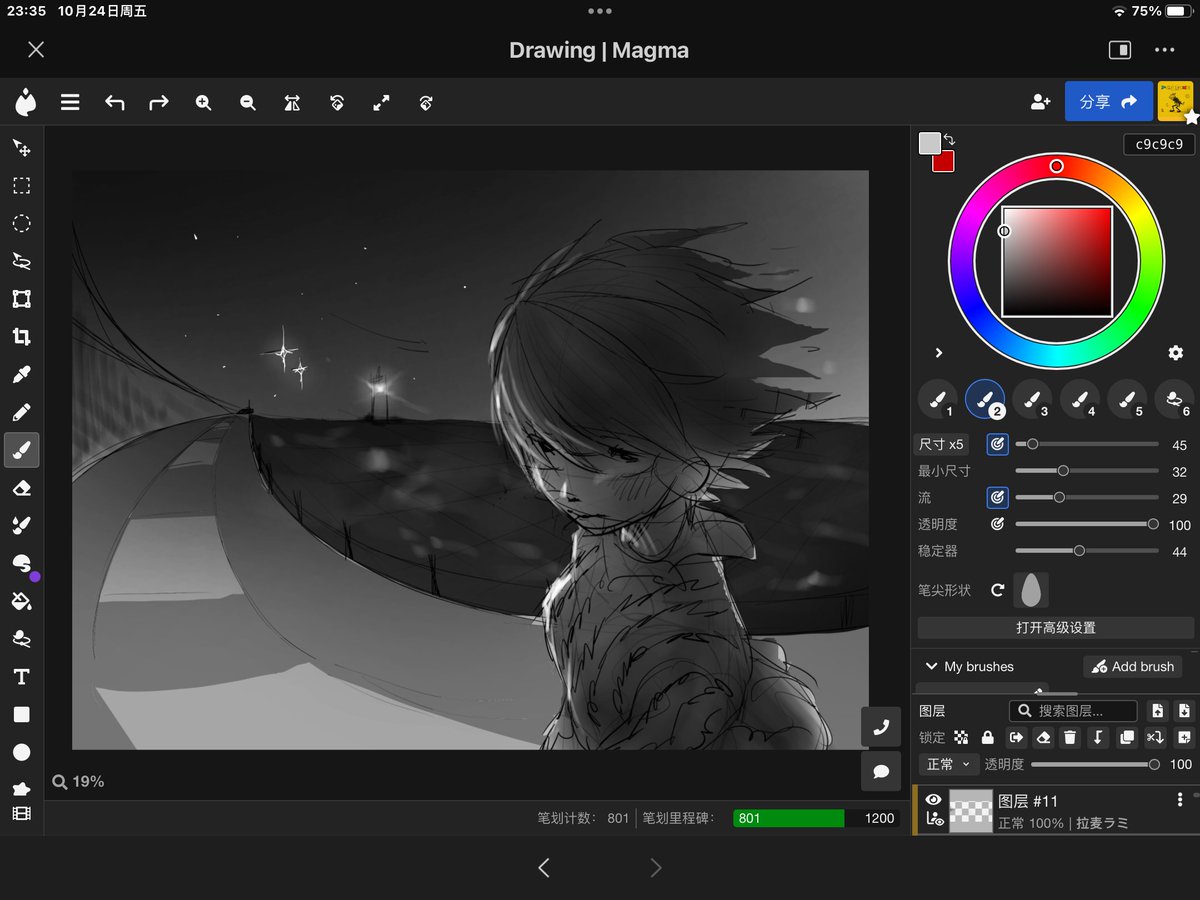Image resolution: width=1200 pixels, height=900 pixels.
Task: Select the ellipse shape tool
Action: click(x=21, y=752)
